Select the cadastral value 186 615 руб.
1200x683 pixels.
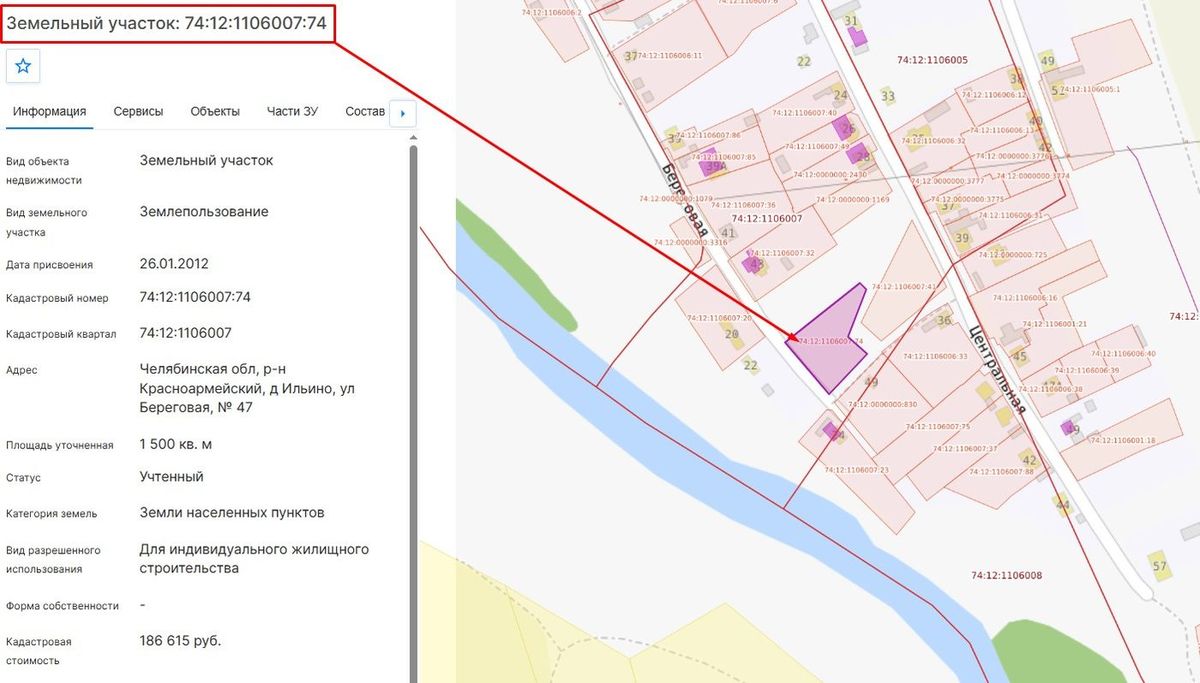(x=181, y=641)
